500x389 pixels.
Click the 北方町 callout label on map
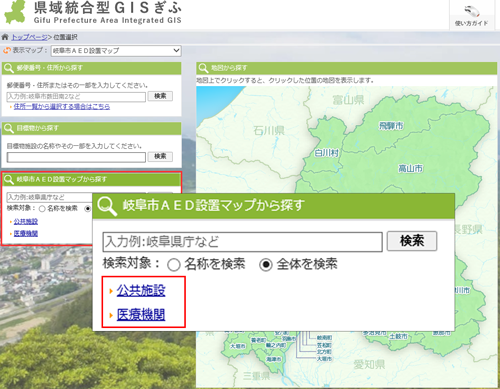[x=324, y=352]
